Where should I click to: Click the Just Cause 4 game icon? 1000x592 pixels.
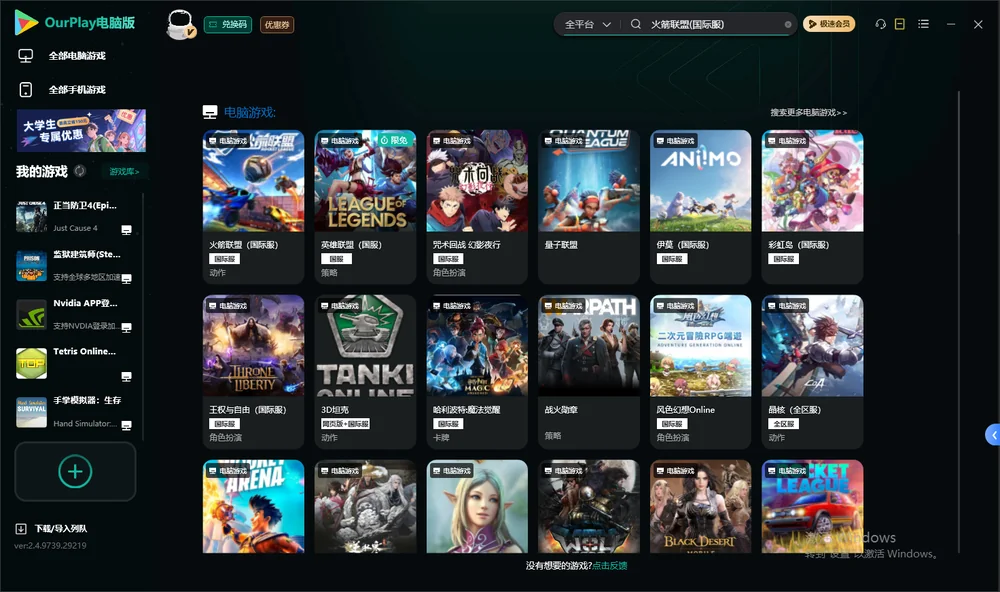[31, 217]
